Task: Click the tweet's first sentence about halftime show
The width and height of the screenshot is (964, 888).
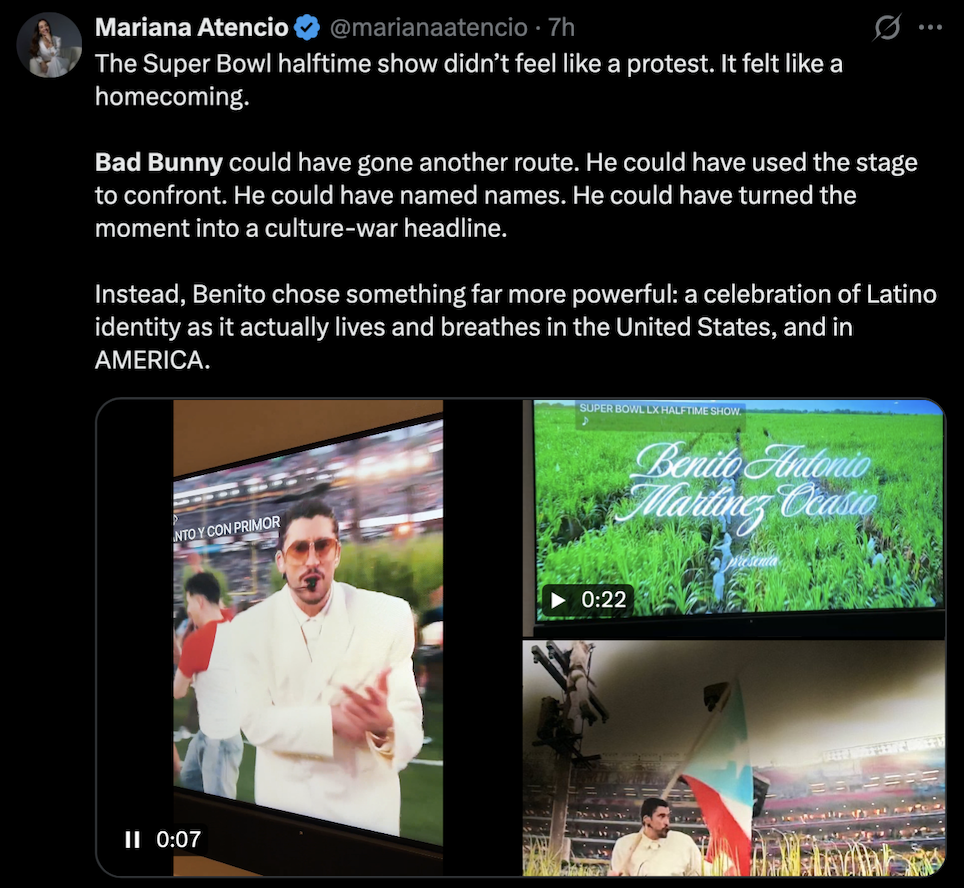Action: [468, 64]
